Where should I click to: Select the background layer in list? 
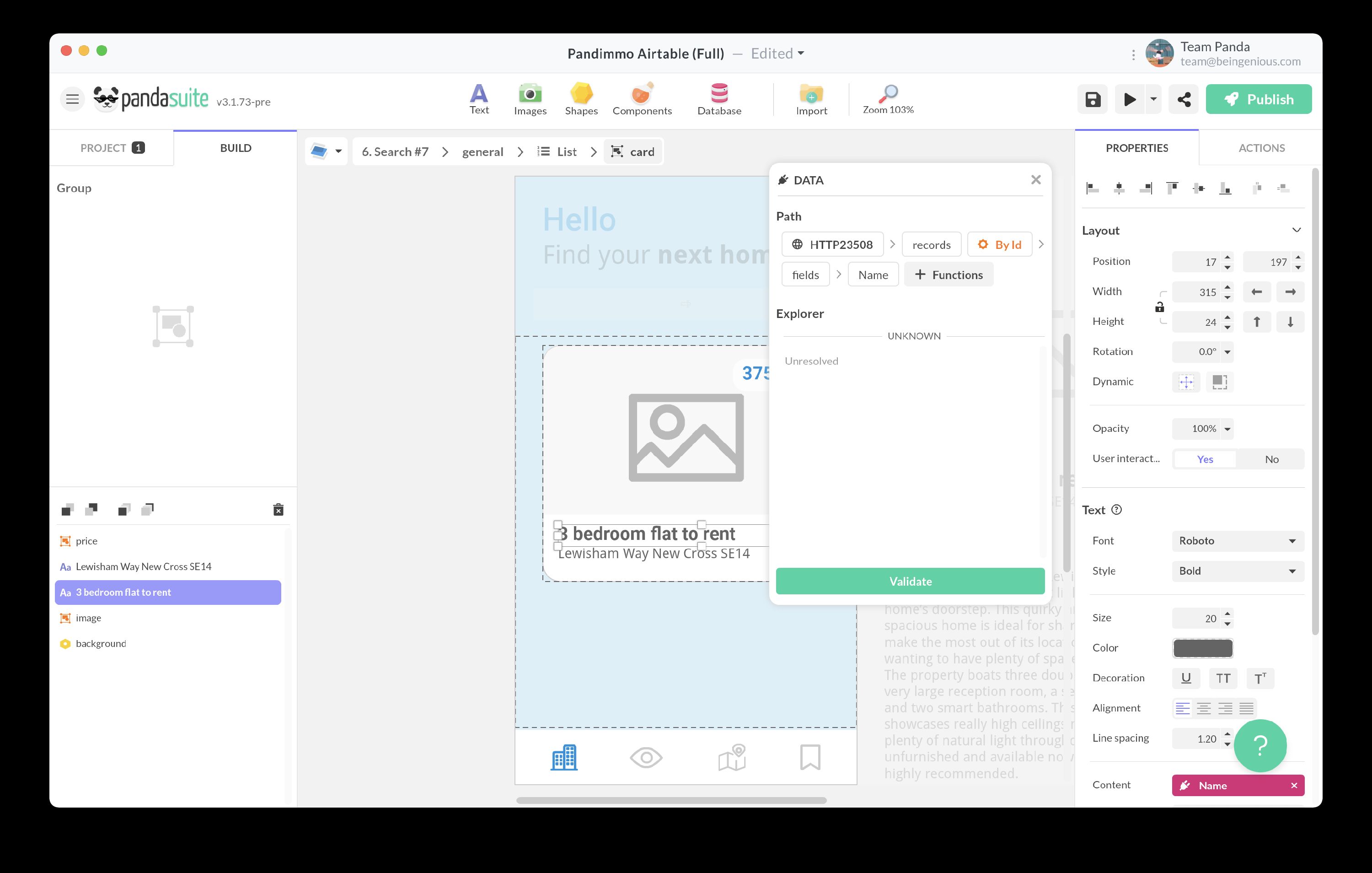[101, 643]
